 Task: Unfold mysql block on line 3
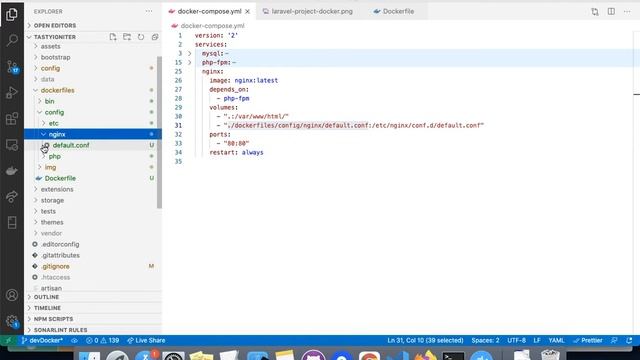[x=189, y=53]
